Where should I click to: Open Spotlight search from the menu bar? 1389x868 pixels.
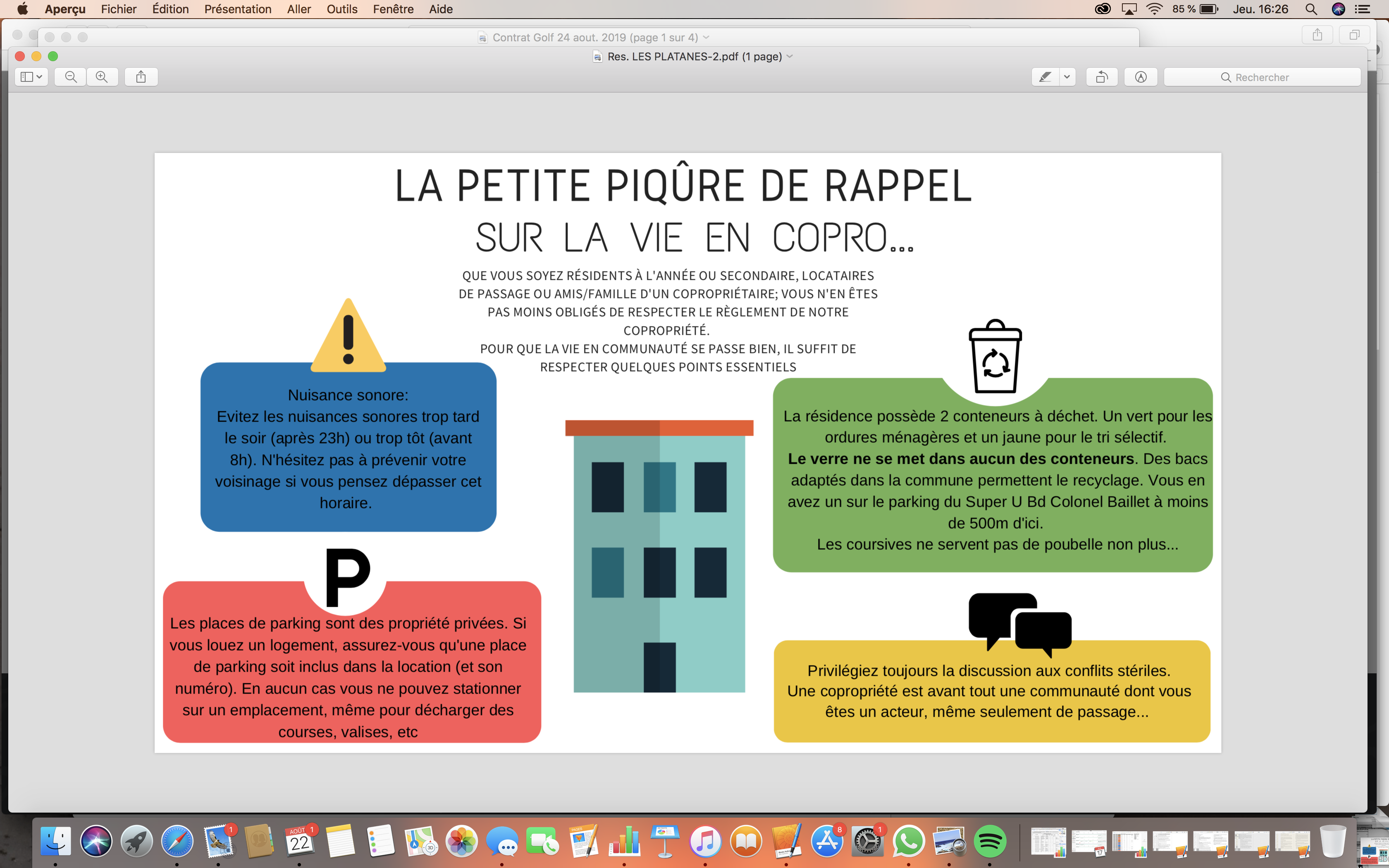(1312, 9)
